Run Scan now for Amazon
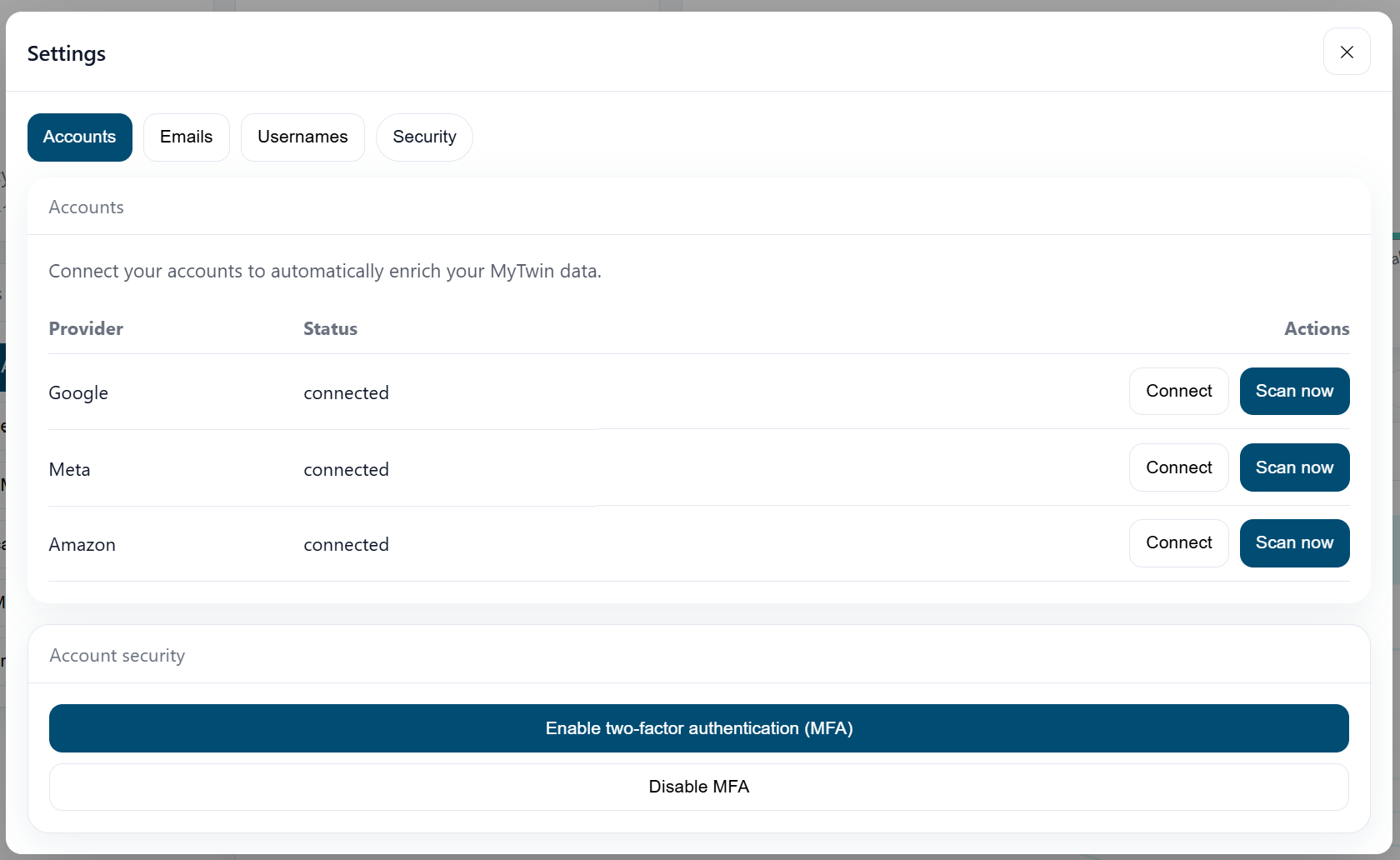The image size is (1400, 860). click(1294, 543)
